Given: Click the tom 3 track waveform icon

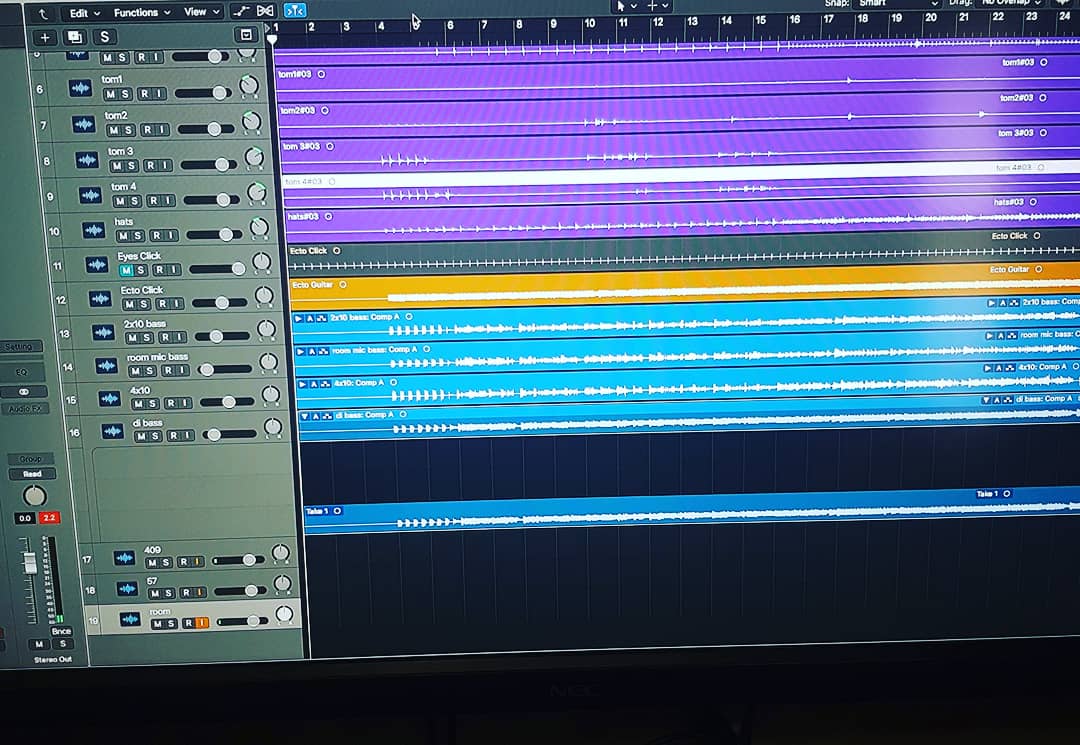Looking at the screenshot, I should point(87,160).
